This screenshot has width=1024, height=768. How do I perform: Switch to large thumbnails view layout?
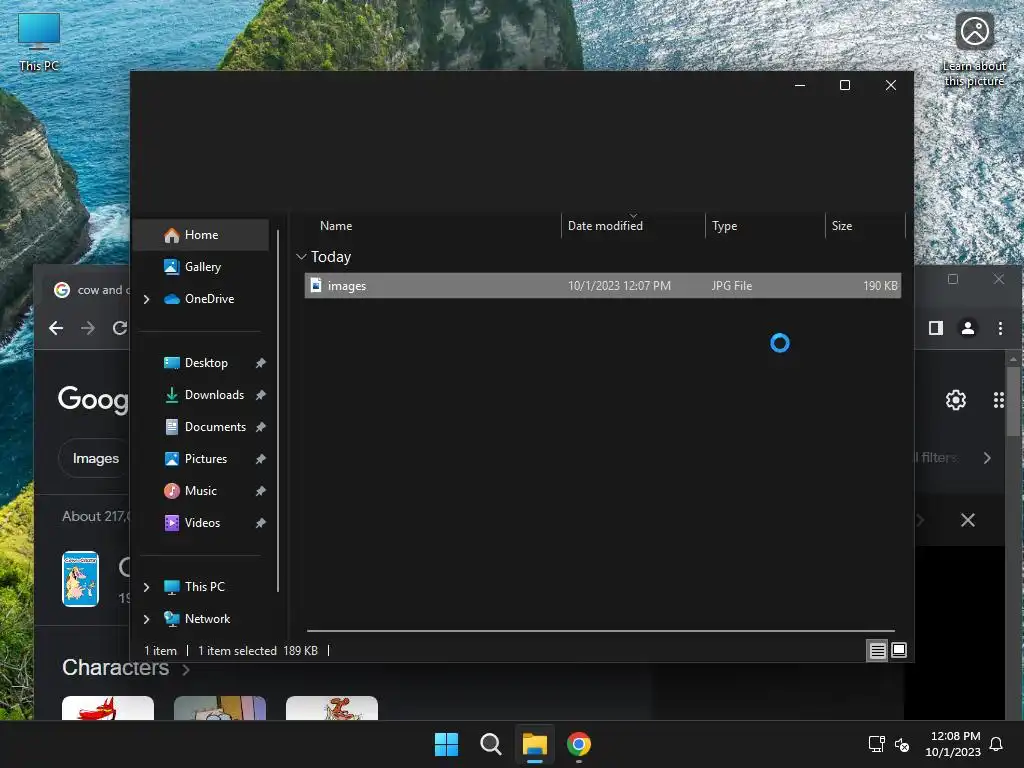tap(899, 650)
